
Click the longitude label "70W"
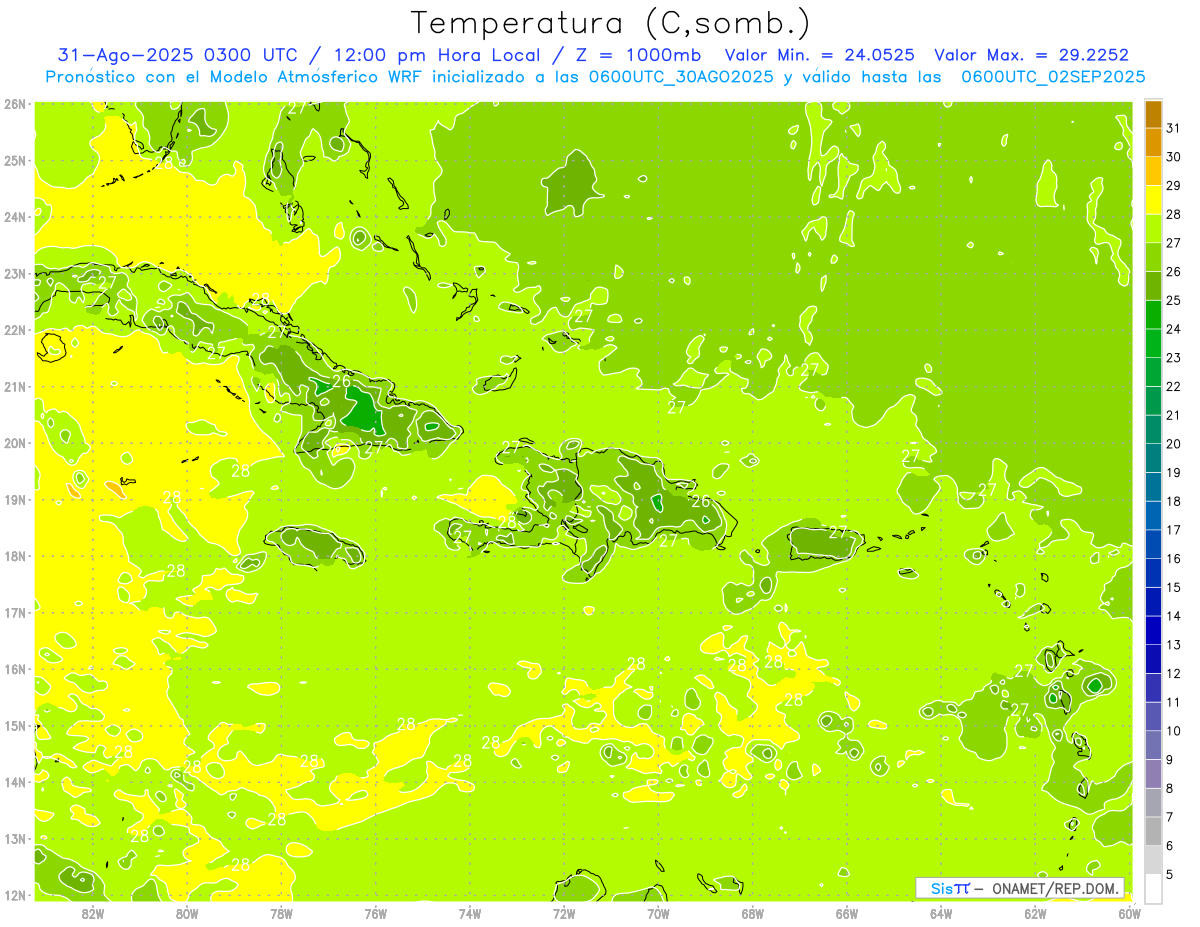(658, 913)
